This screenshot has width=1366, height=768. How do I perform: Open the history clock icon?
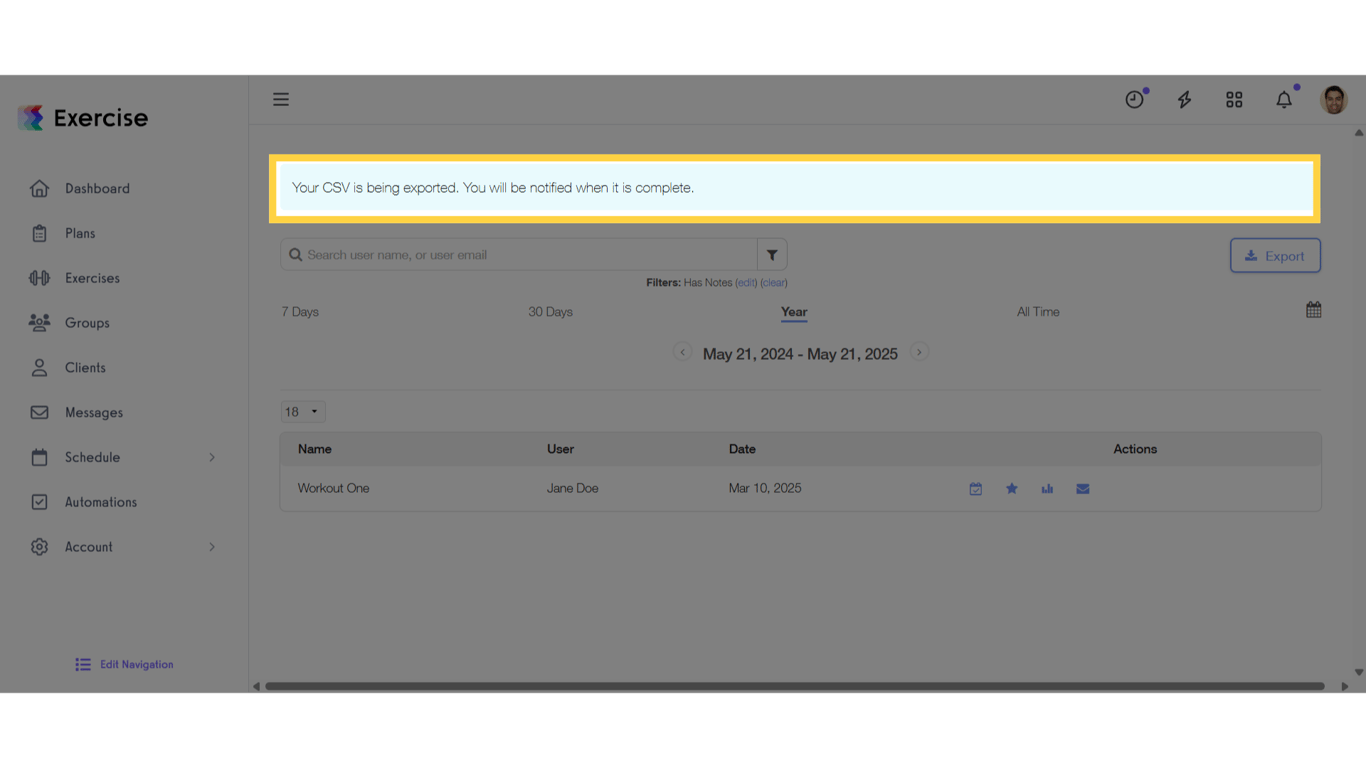click(1134, 99)
